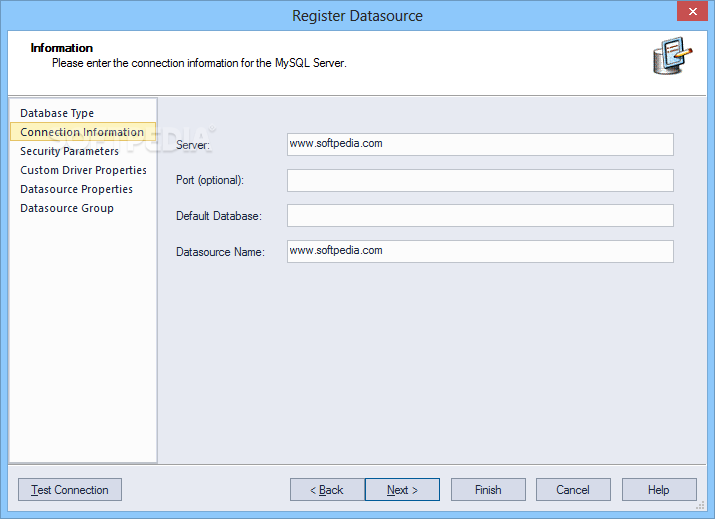Click the Register Datasource title bar
Image resolution: width=715 pixels, height=519 pixels.
click(357, 15)
